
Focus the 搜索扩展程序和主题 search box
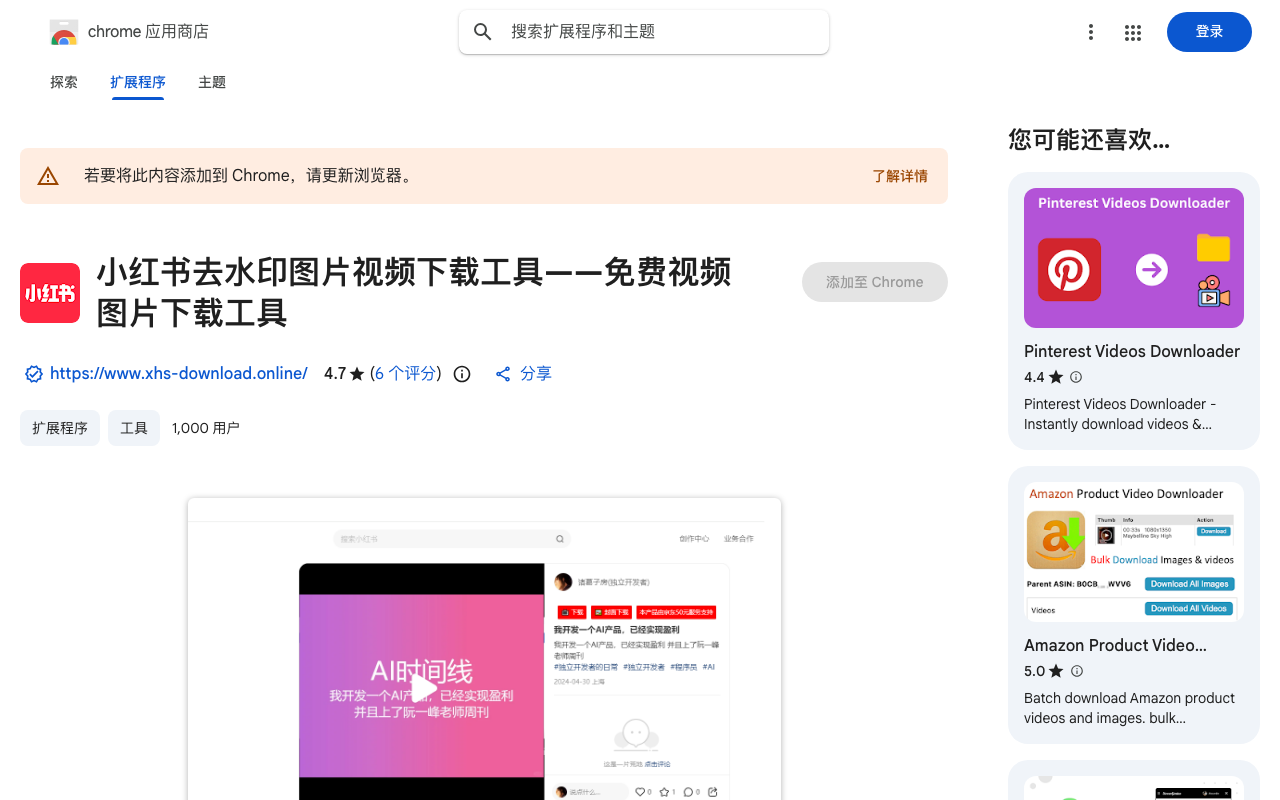pyautogui.click(x=644, y=32)
